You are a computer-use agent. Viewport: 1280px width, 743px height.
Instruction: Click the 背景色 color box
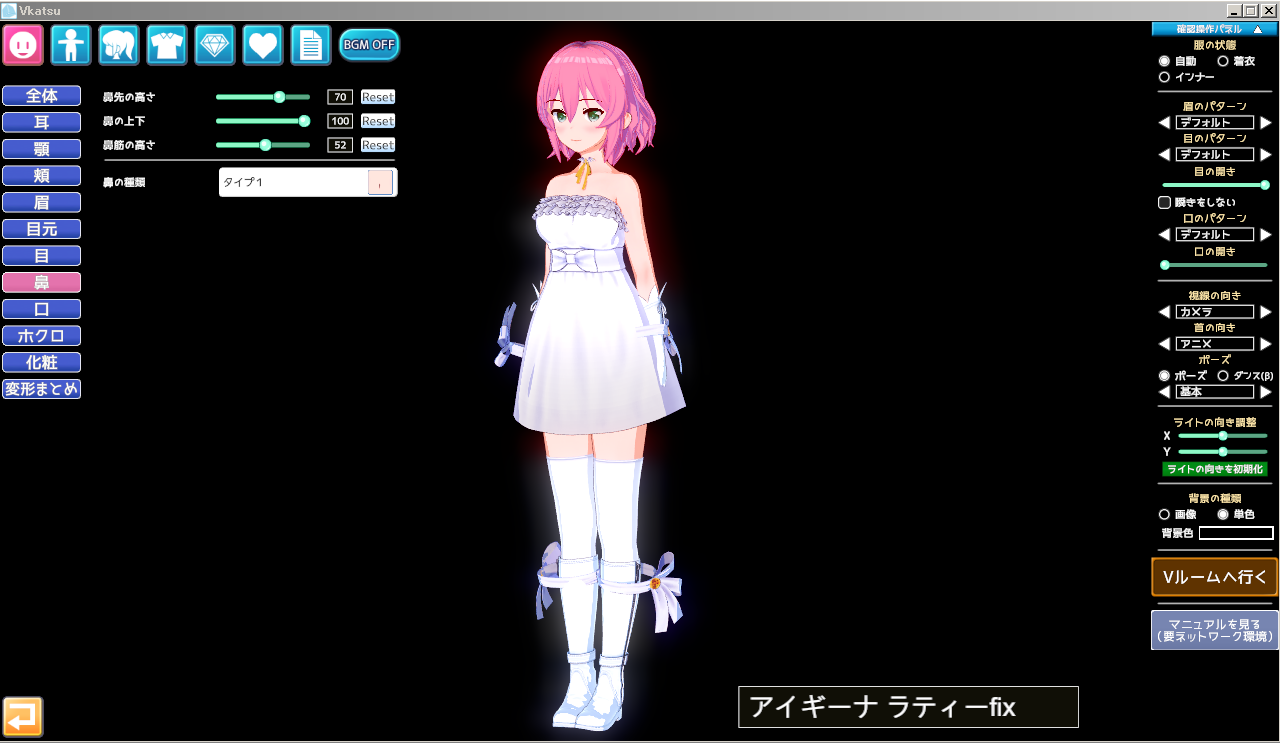(1236, 533)
